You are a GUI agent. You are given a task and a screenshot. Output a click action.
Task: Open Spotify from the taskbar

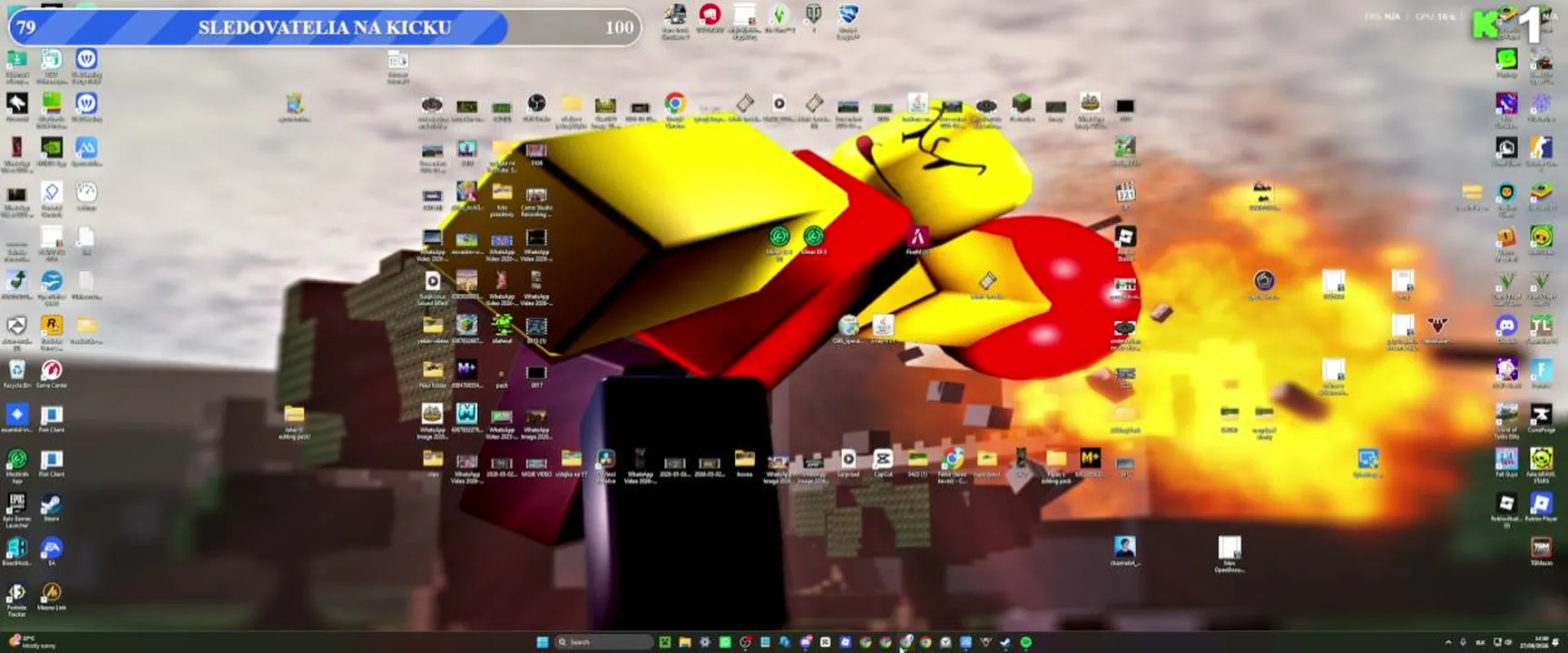click(x=1025, y=642)
